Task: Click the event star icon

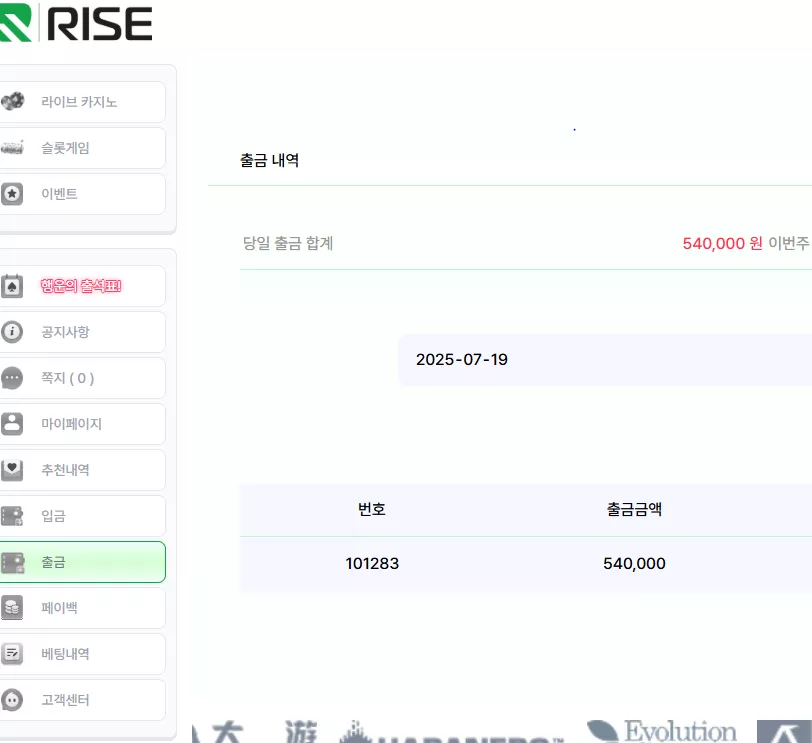Action: tap(12, 194)
